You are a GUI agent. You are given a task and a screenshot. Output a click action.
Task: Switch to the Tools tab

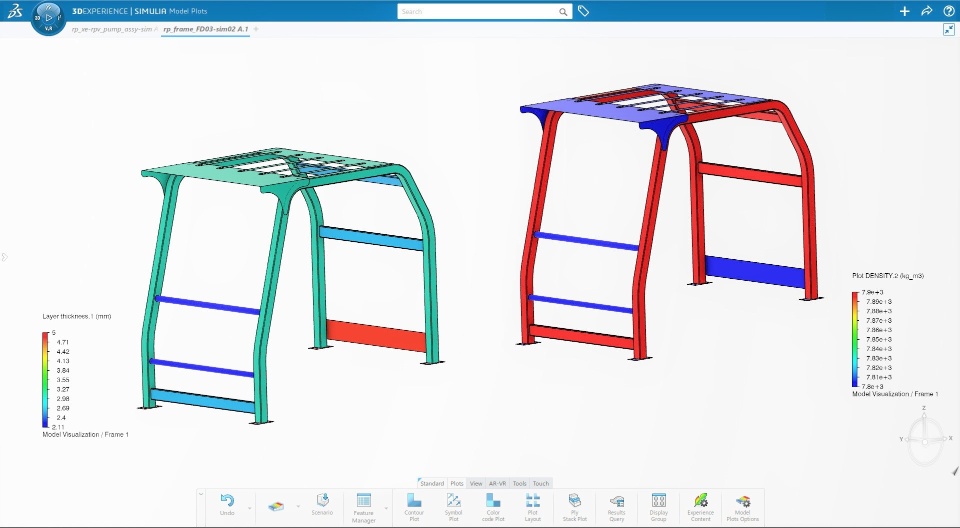519,483
